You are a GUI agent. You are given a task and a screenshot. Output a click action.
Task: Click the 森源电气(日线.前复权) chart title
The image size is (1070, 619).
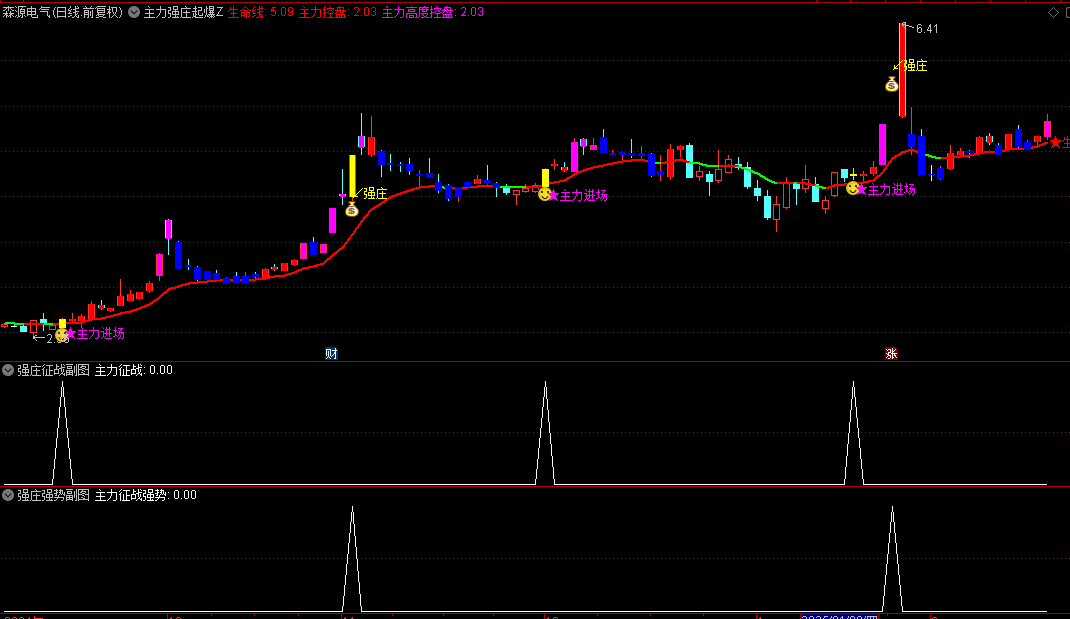[63, 12]
